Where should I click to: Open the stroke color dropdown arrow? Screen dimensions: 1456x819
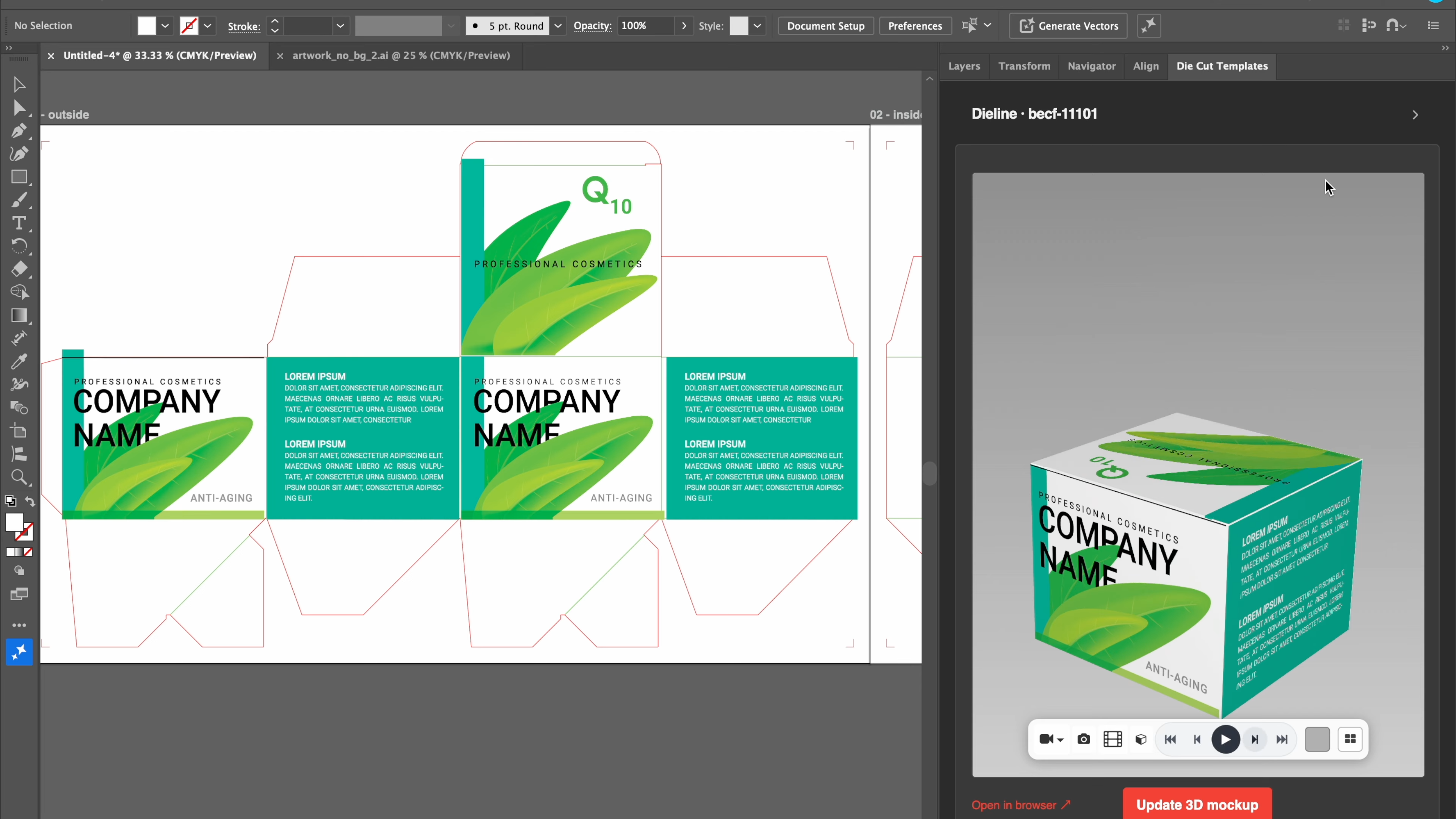[207, 26]
